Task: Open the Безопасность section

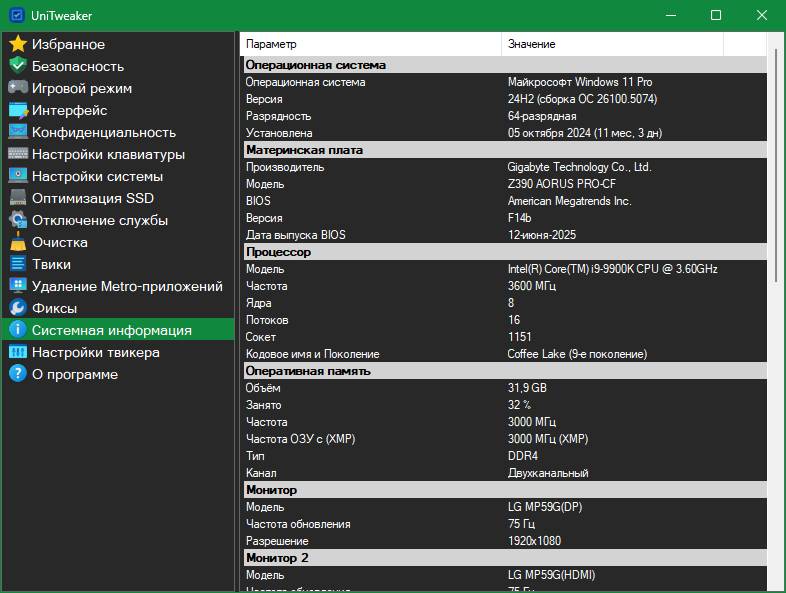Action: pos(118,66)
